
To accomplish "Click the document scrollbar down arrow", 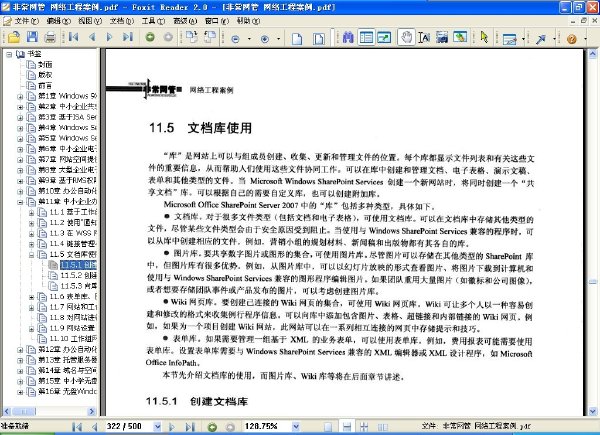I will coord(593,412).
